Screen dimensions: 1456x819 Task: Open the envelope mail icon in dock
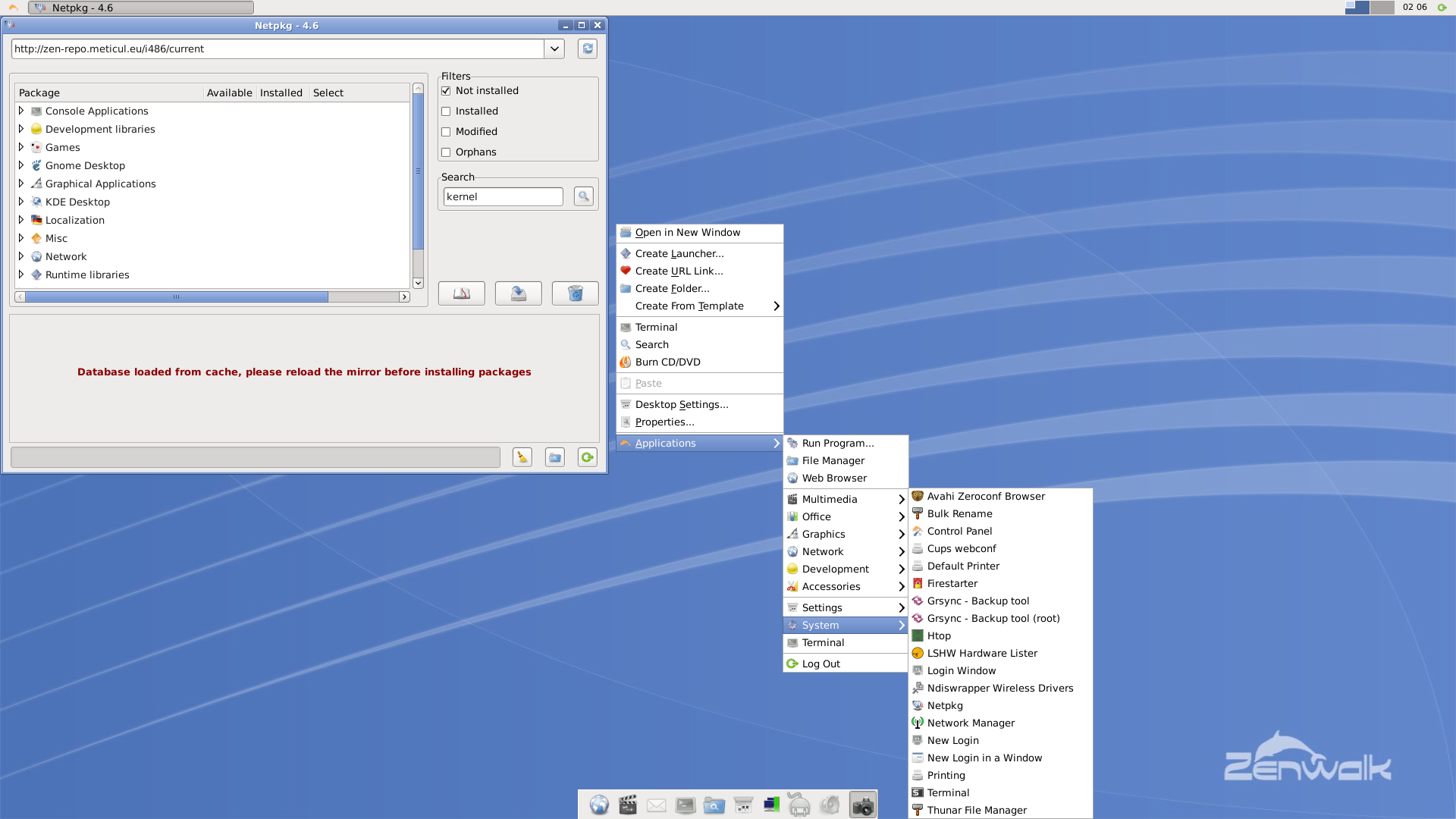[657, 805]
